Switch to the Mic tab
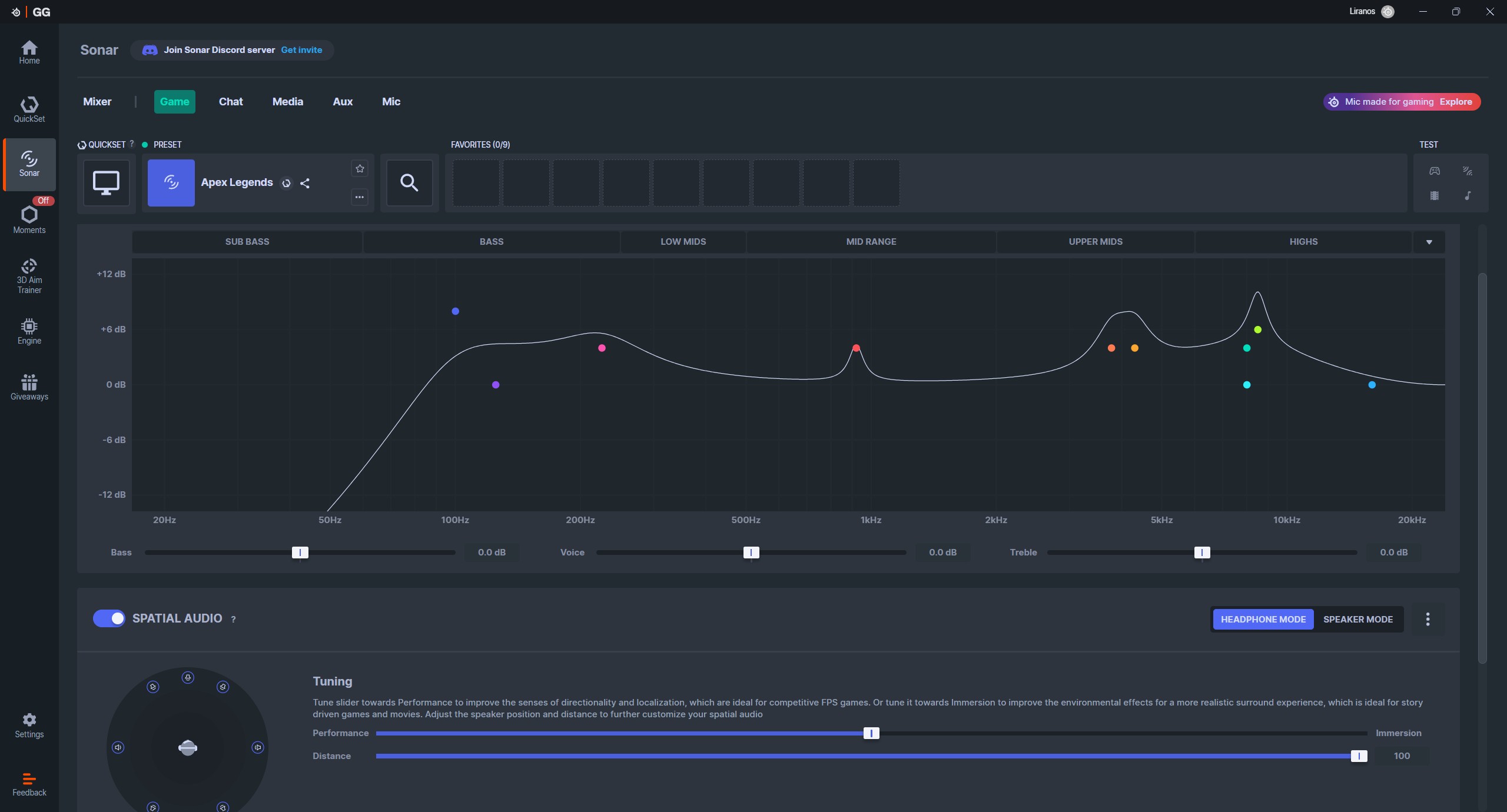Viewport: 1507px width, 812px height. pos(391,102)
